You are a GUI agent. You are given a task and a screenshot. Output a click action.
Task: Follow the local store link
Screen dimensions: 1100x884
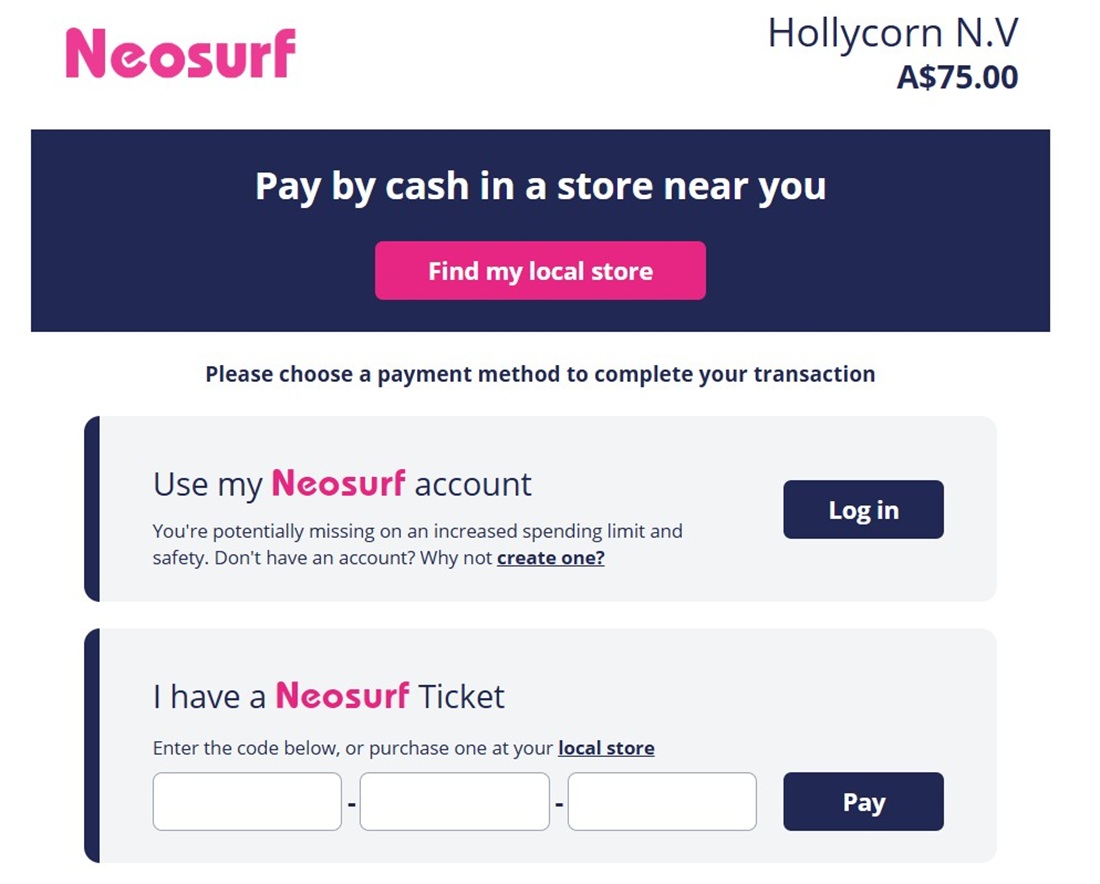click(606, 748)
